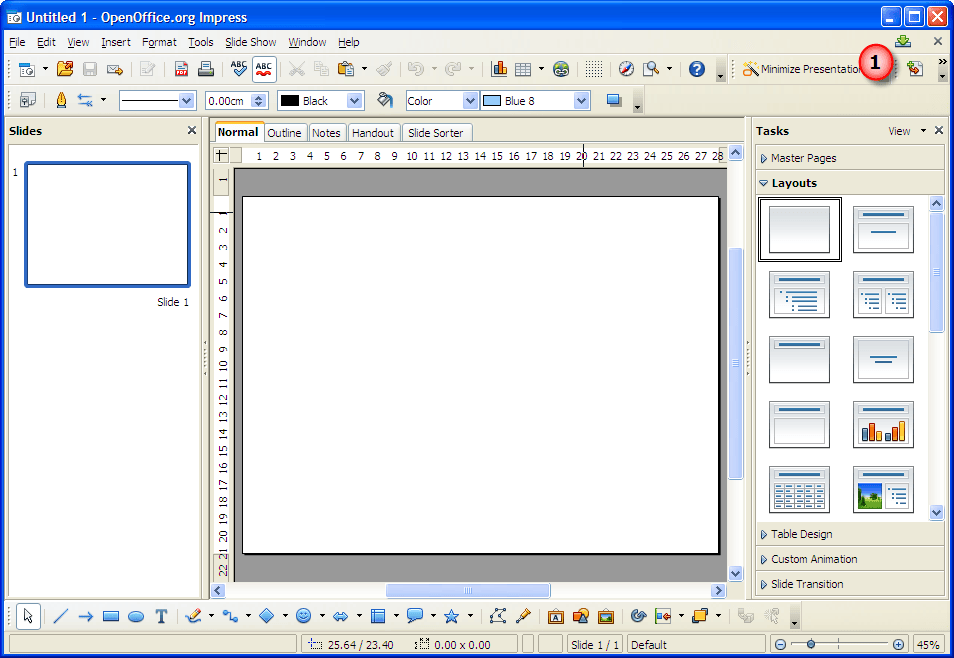Toggle the Shadow button in line toolbar
The image size is (954, 658).
click(614, 100)
